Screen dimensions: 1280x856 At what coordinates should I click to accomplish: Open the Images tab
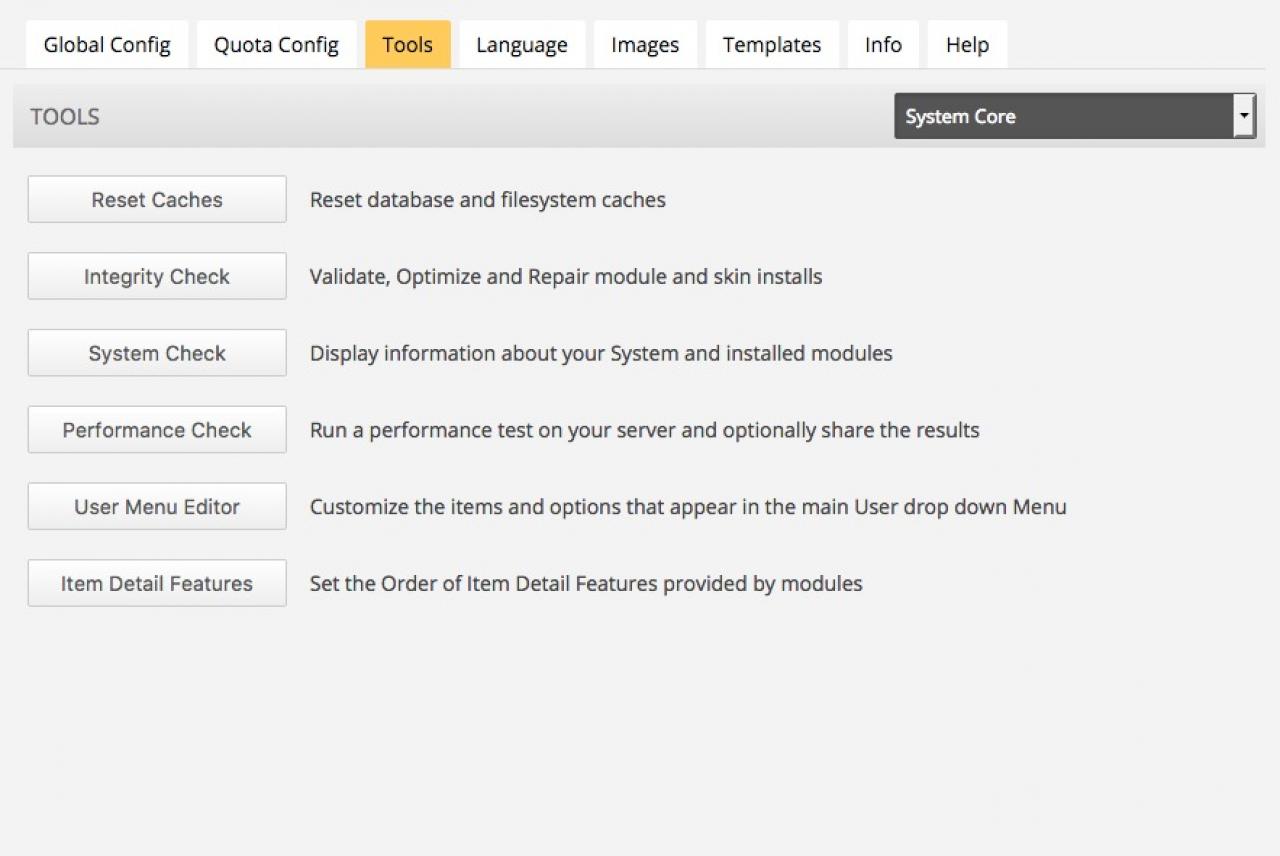tap(645, 45)
